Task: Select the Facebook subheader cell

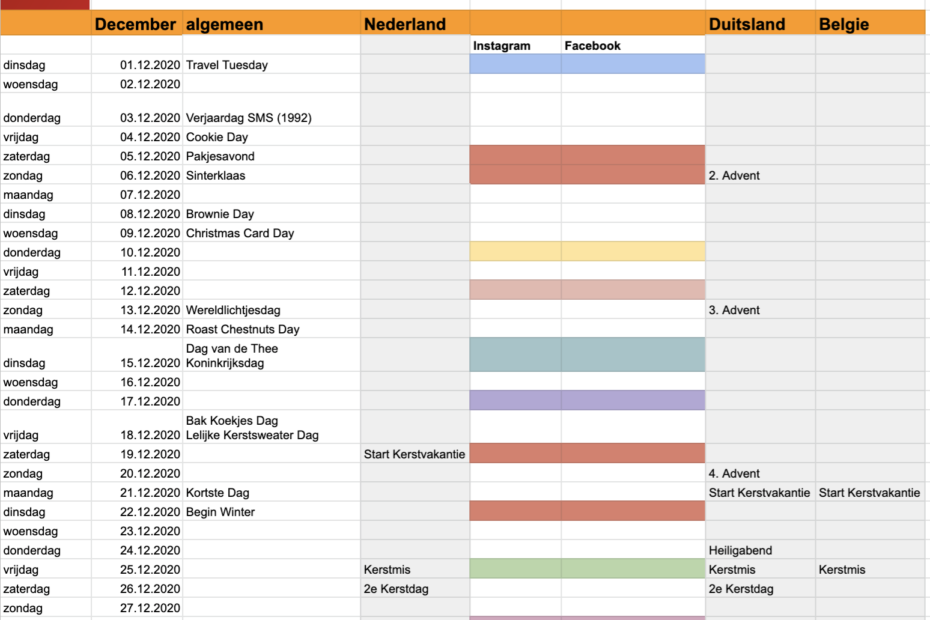Action: (633, 46)
